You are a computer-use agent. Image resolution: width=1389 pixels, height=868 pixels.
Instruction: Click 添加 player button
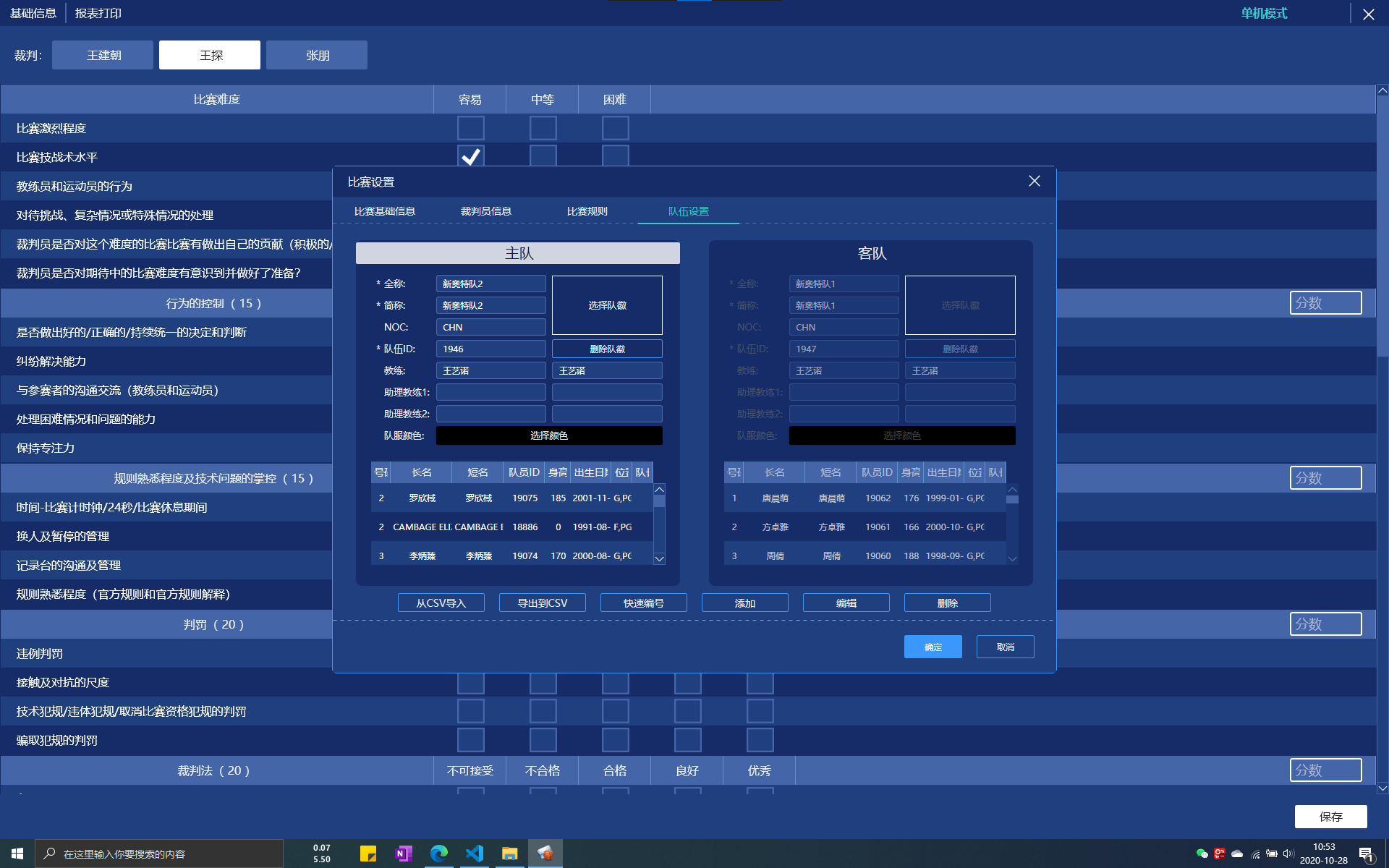pyautogui.click(x=745, y=603)
